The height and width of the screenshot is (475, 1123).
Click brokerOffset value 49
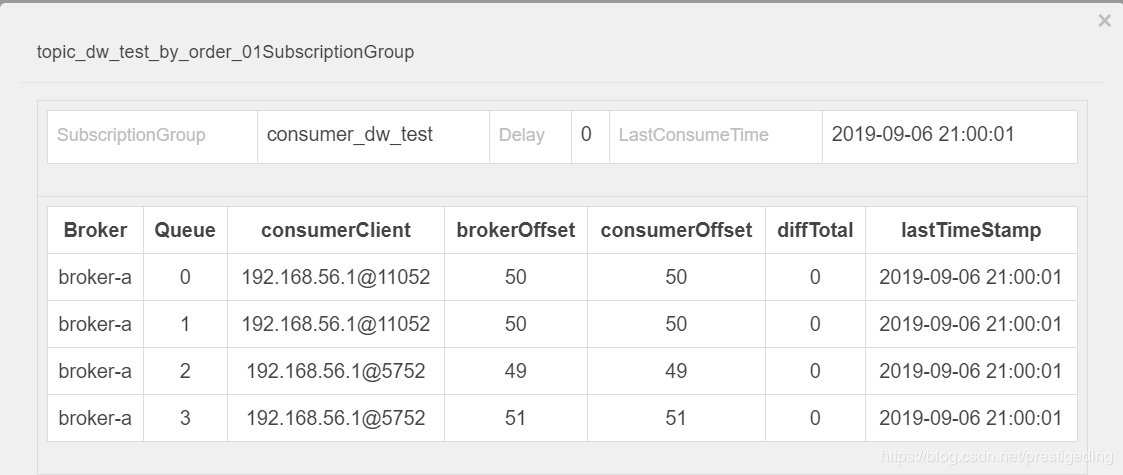point(516,371)
